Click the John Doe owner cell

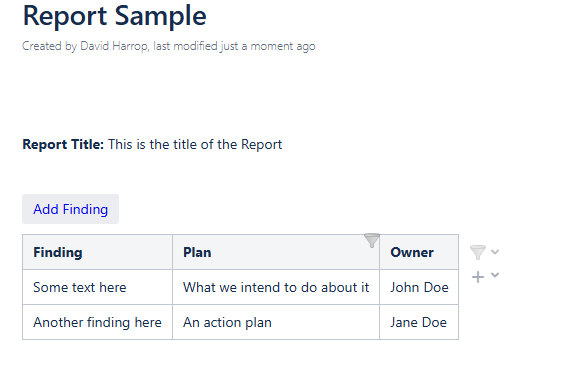coord(419,287)
